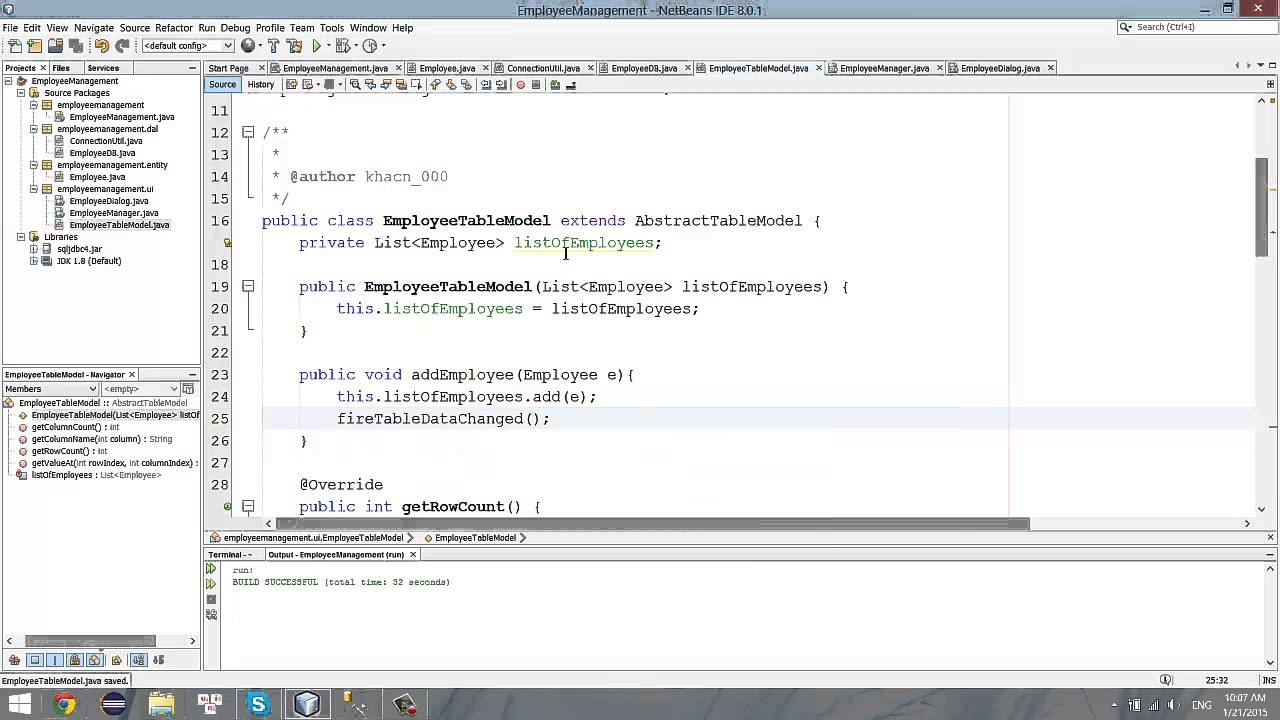Screen dimensions: 1280x720
Task: Toggle Fully Qualified Names in Navigator
Action: (x=117, y=660)
